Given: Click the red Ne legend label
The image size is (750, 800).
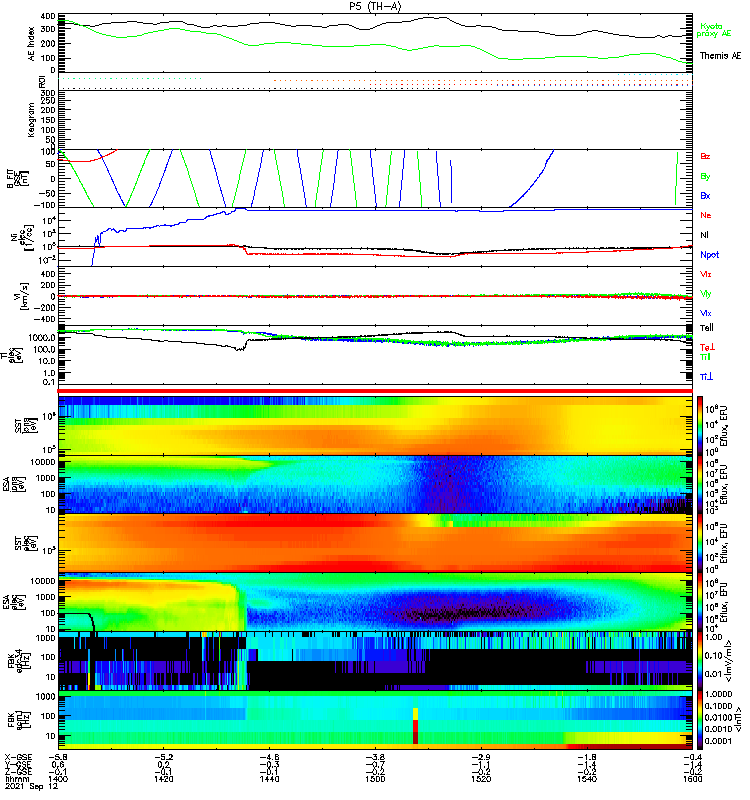Looking at the screenshot, I should pyautogui.click(x=706, y=215).
